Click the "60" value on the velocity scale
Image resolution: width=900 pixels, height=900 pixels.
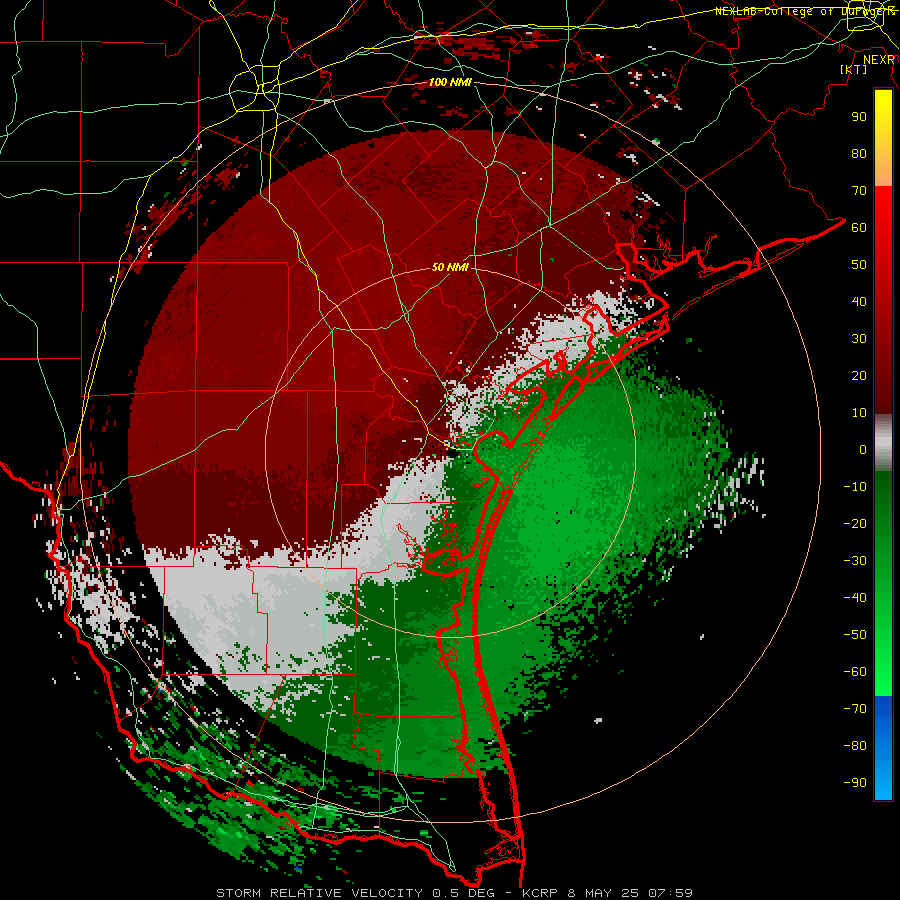pyautogui.click(x=859, y=228)
